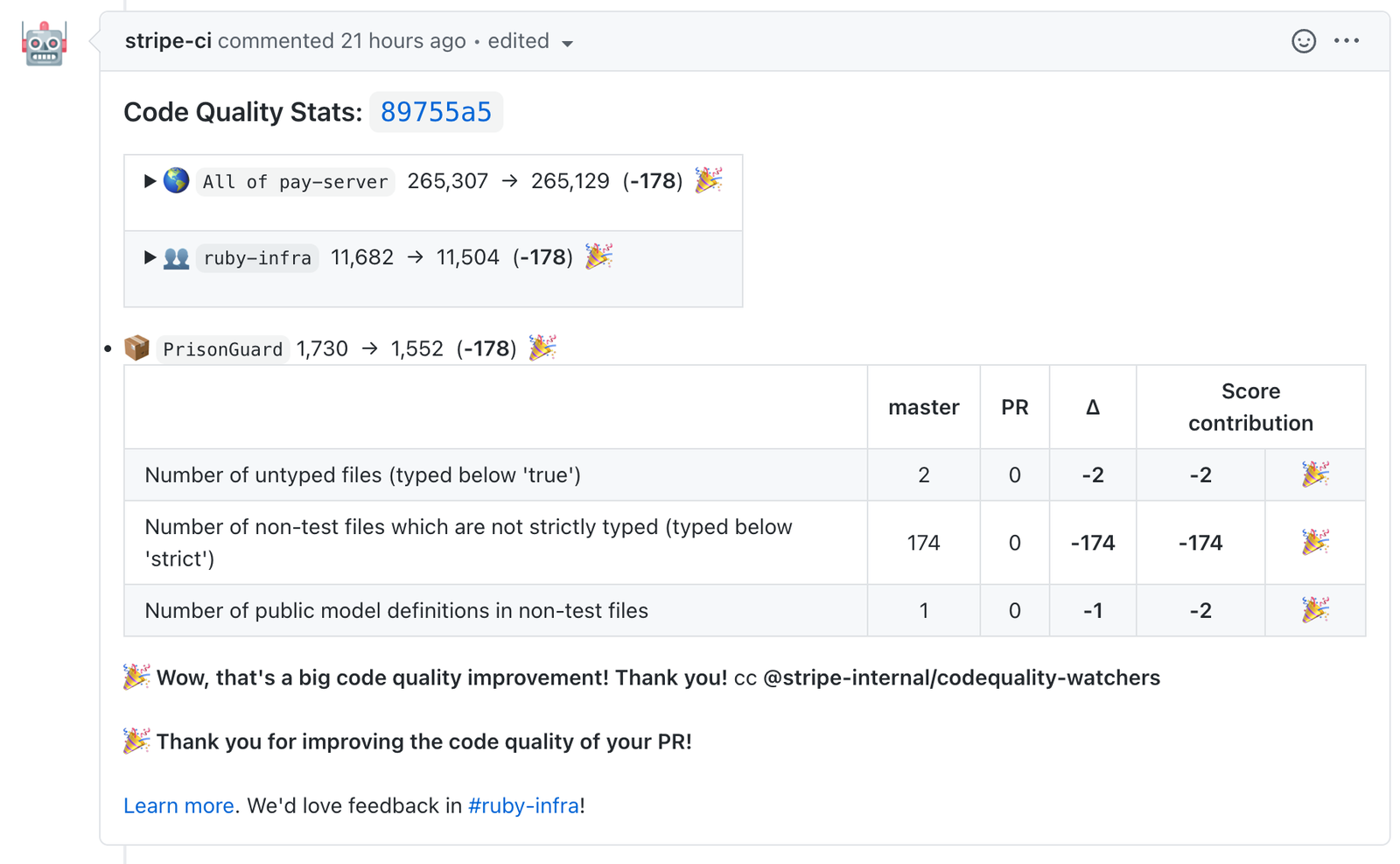Click the party emoji next to the -178 pay-server delta
Image resolution: width=1400 pixels, height=864 pixels.
tap(709, 180)
